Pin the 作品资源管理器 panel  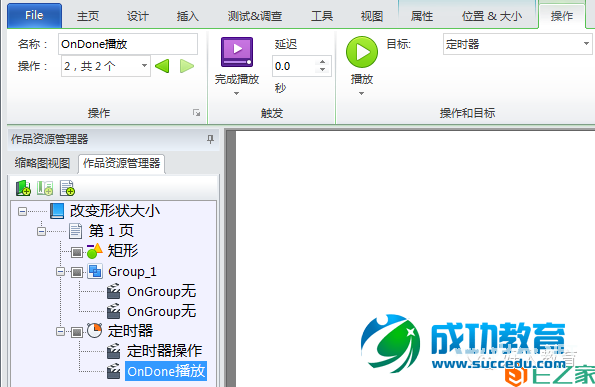(x=210, y=139)
